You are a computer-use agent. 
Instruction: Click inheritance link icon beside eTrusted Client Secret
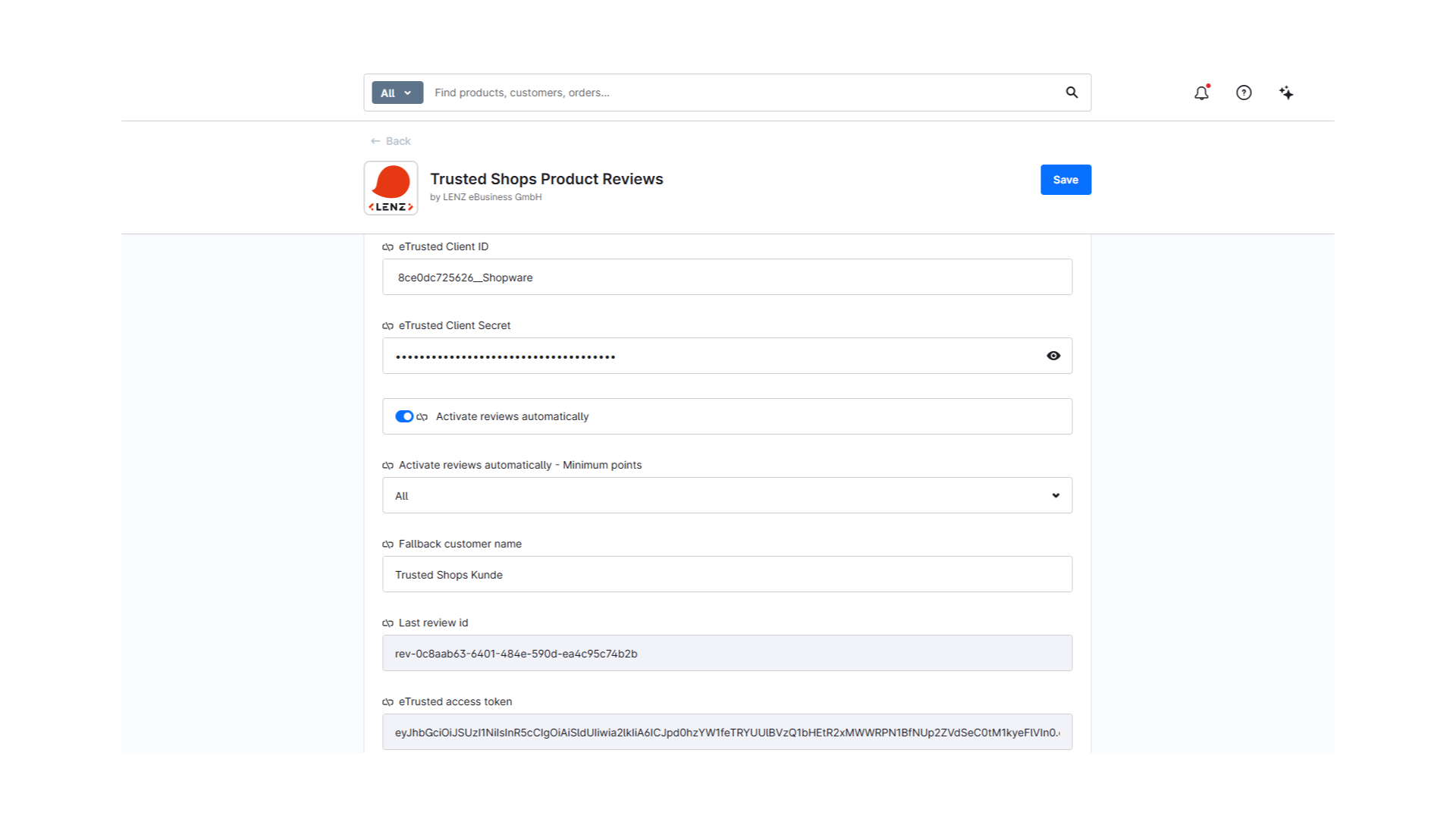pyautogui.click(x=388, y=326)
